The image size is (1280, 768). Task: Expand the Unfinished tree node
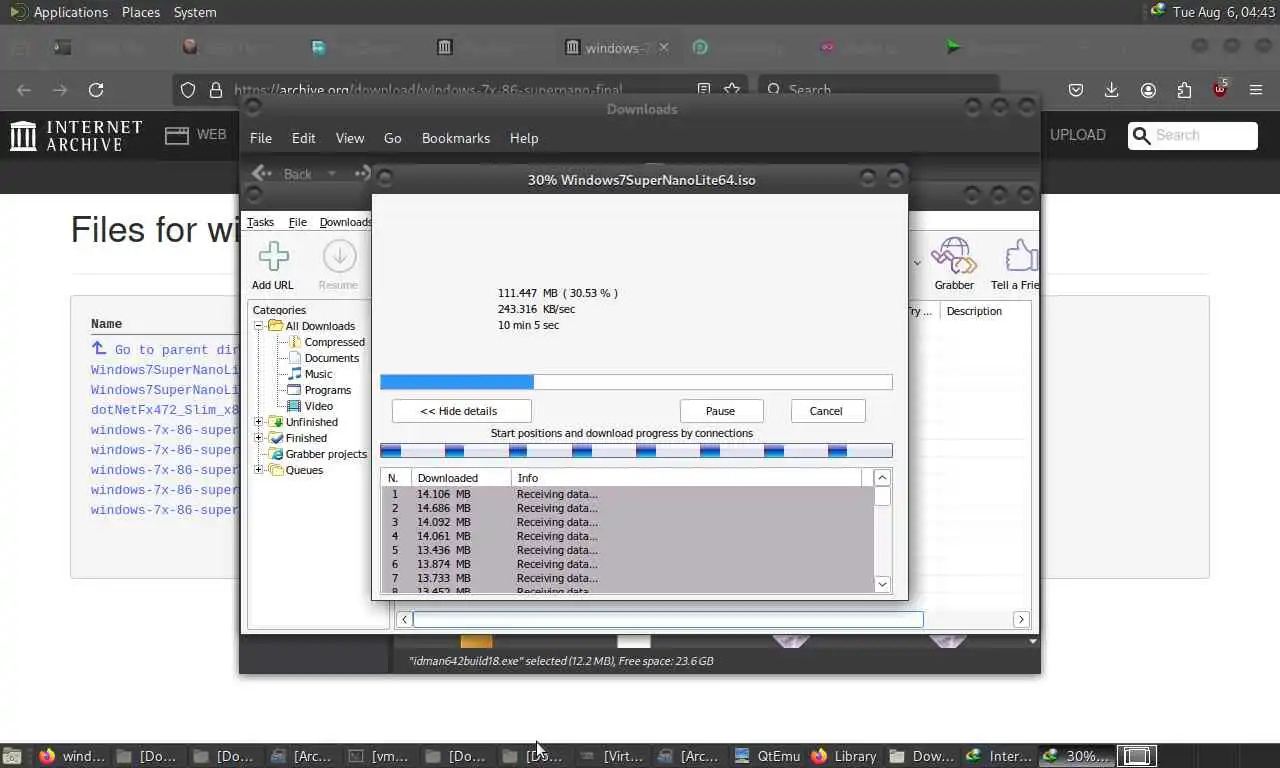(x=258, y=422)
